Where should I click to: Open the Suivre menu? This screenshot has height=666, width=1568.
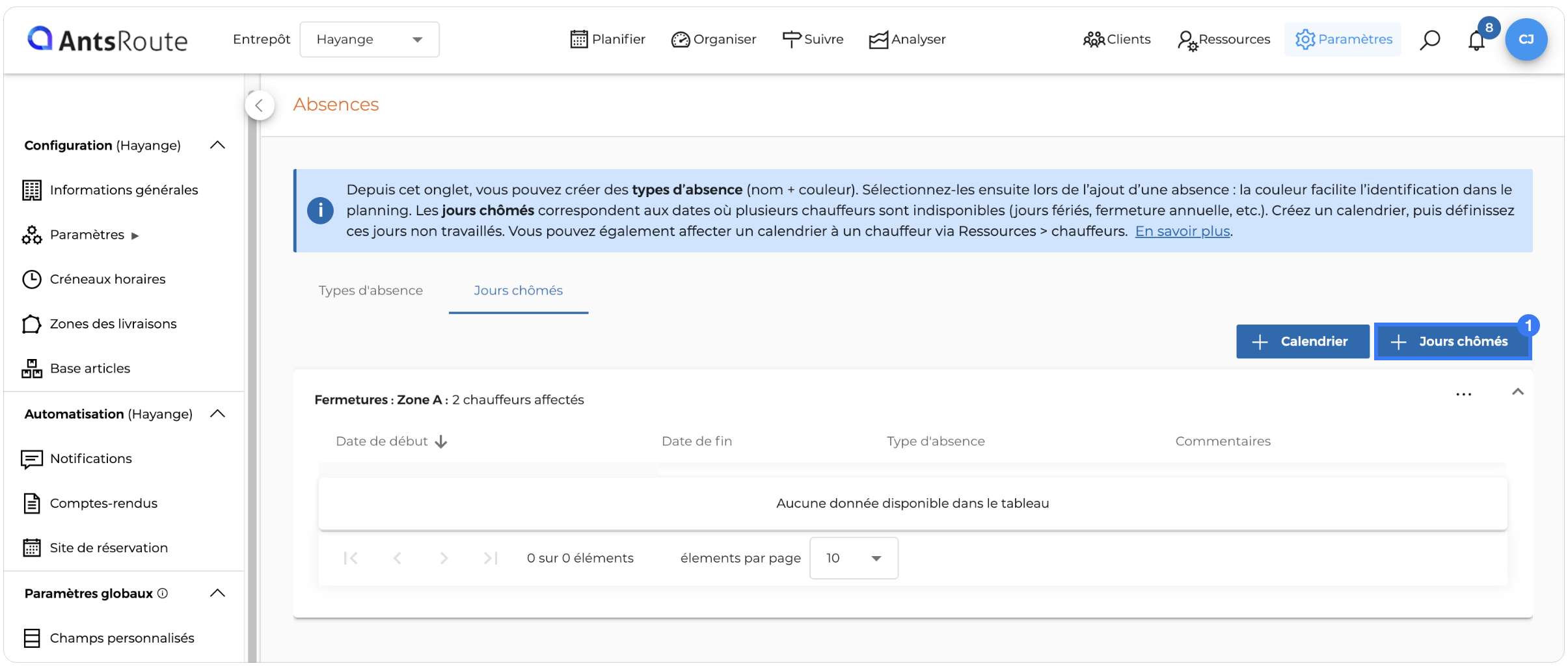813,40
